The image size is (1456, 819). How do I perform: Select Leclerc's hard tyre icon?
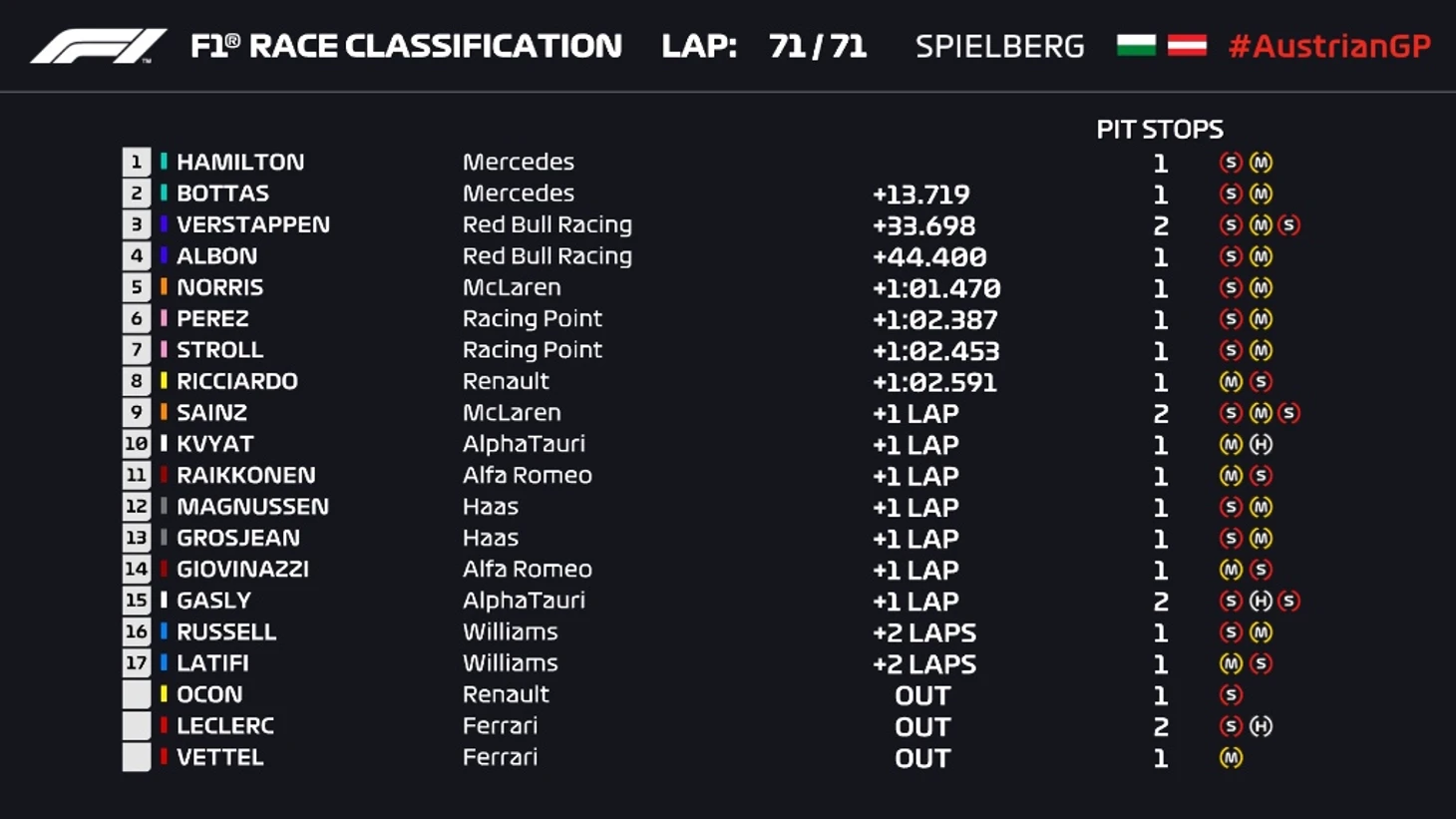click(1261, 727)
